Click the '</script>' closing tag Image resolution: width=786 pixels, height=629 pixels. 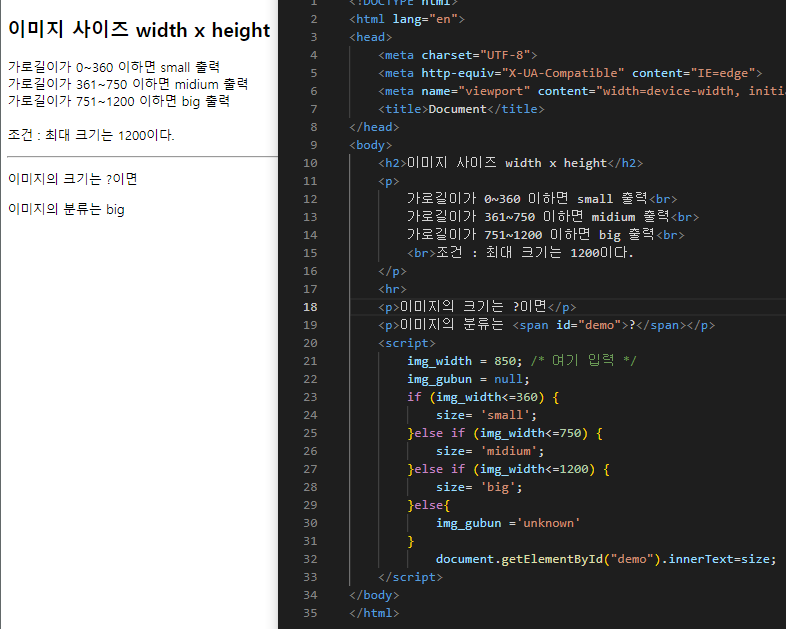coord(411,577)
